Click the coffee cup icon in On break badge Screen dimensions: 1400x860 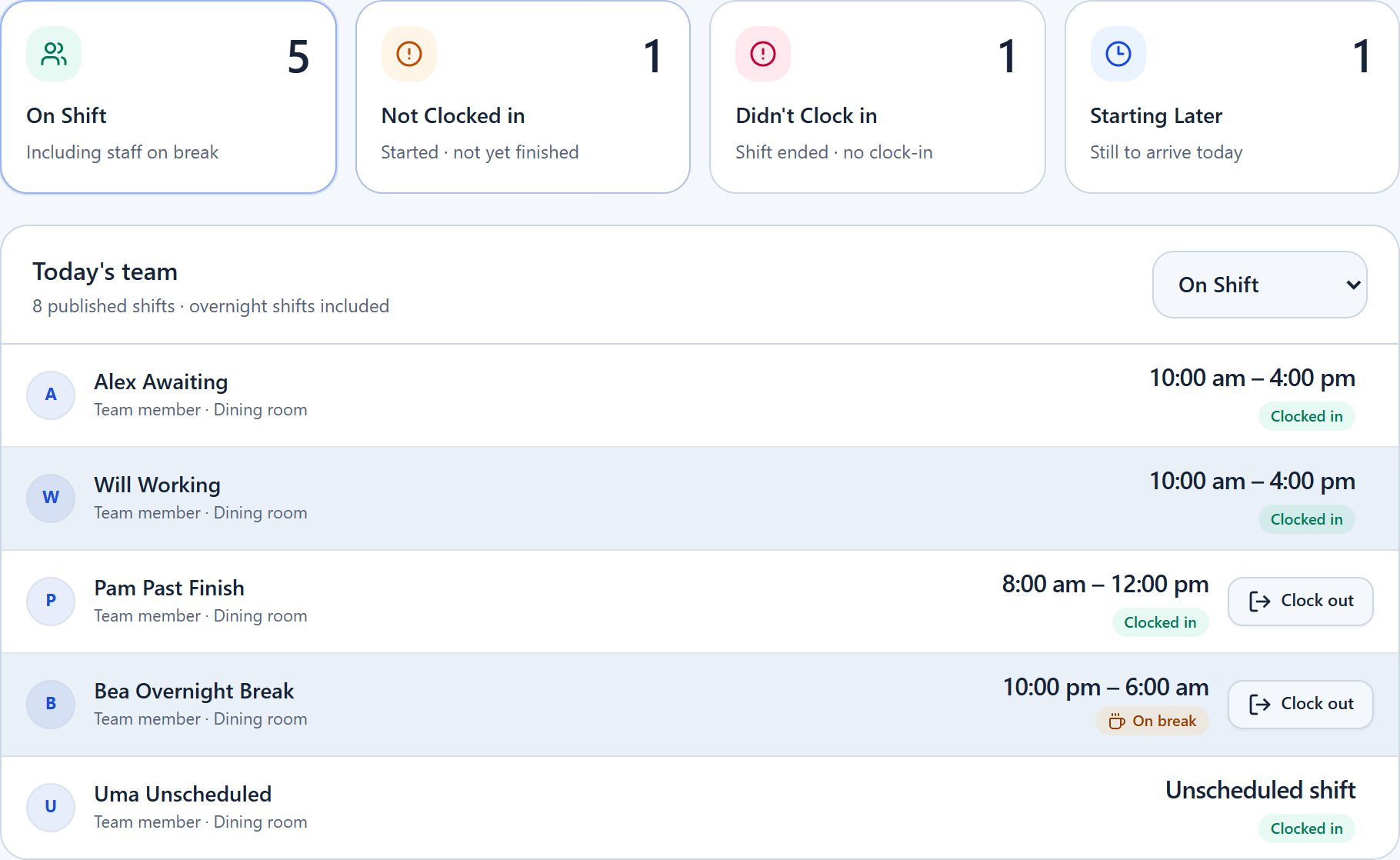pos(1117,722)
